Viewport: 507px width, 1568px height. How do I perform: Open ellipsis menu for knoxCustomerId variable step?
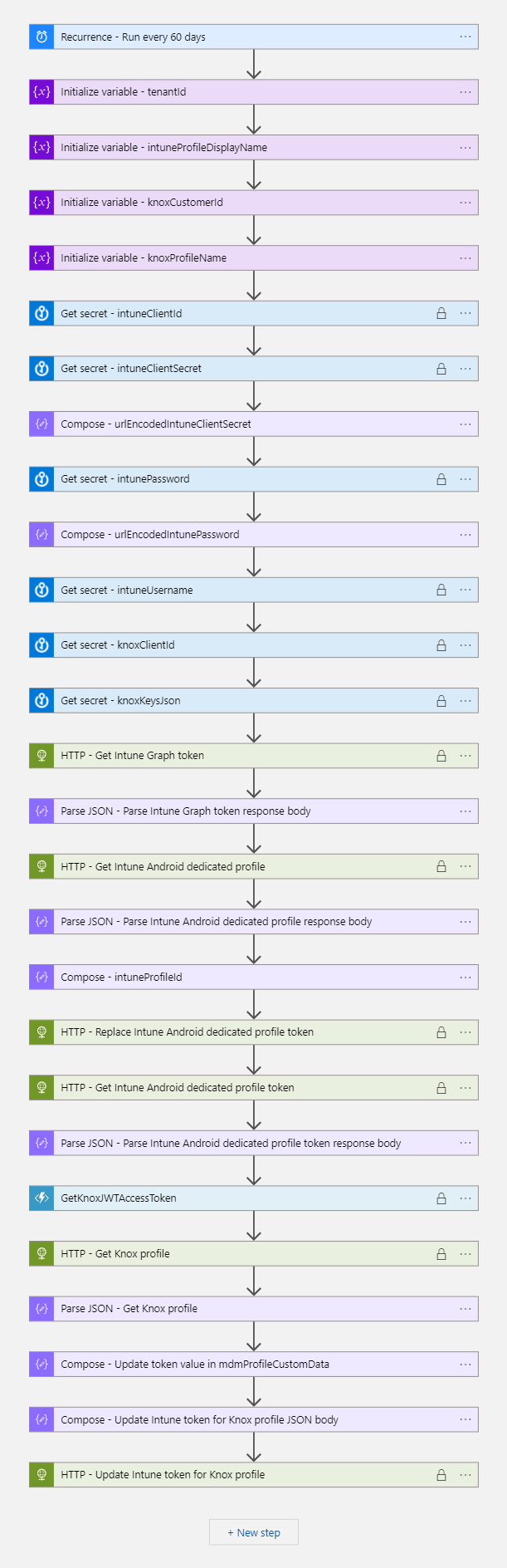(x=466, y=203)
